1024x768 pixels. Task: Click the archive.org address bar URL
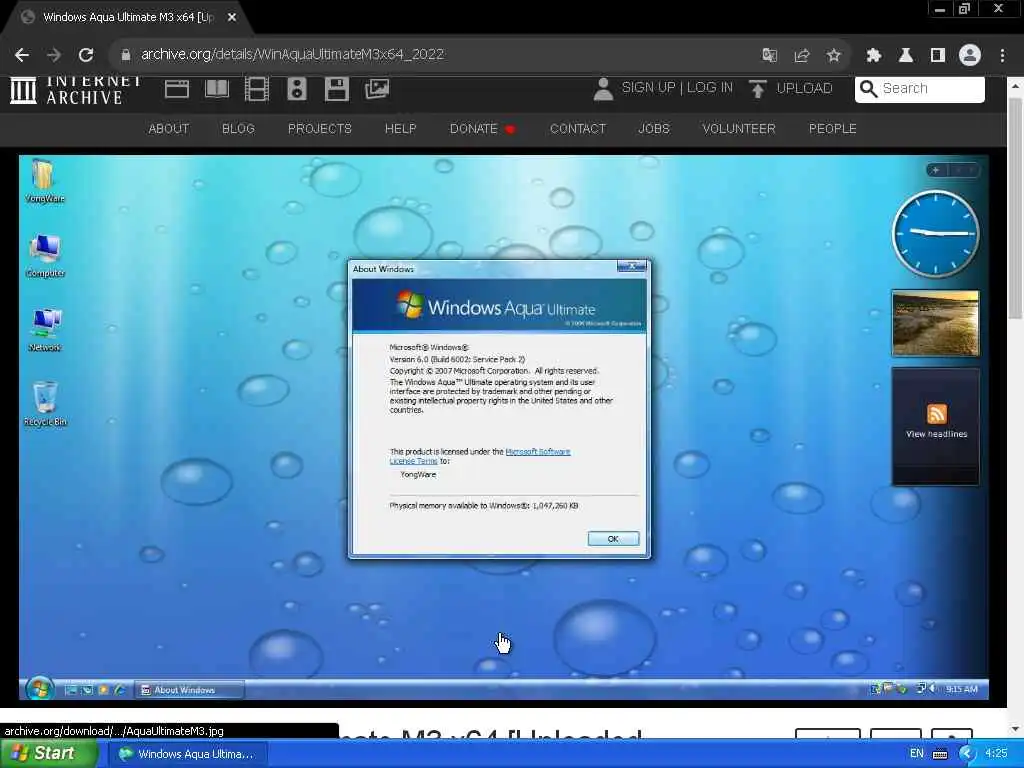click(293, 54)
